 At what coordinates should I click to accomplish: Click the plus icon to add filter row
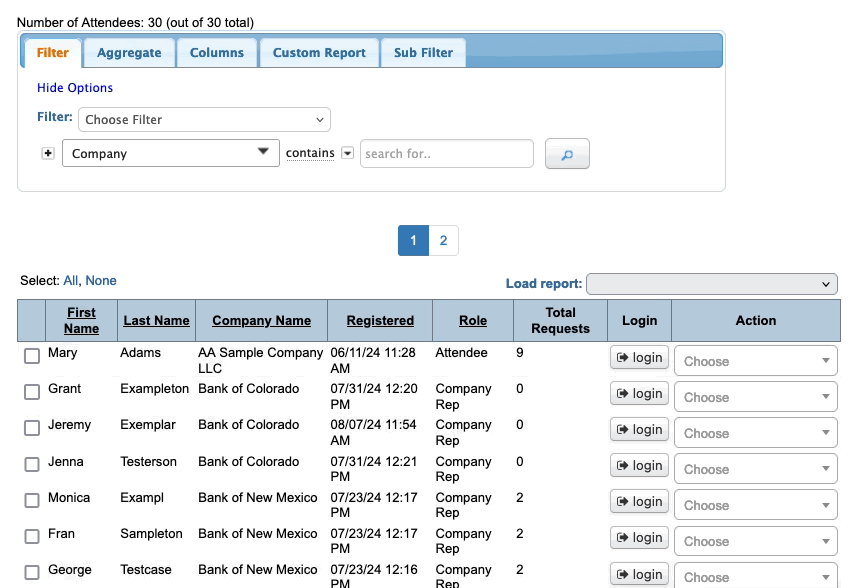tap(47, 153)
